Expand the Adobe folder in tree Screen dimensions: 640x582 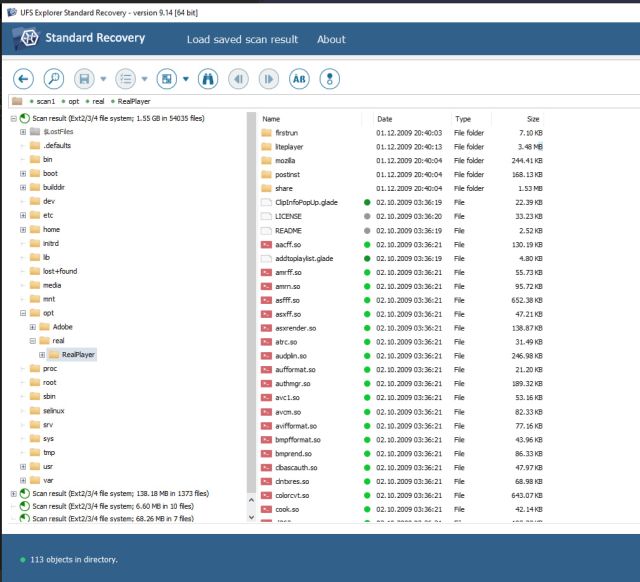click(33, 327)
